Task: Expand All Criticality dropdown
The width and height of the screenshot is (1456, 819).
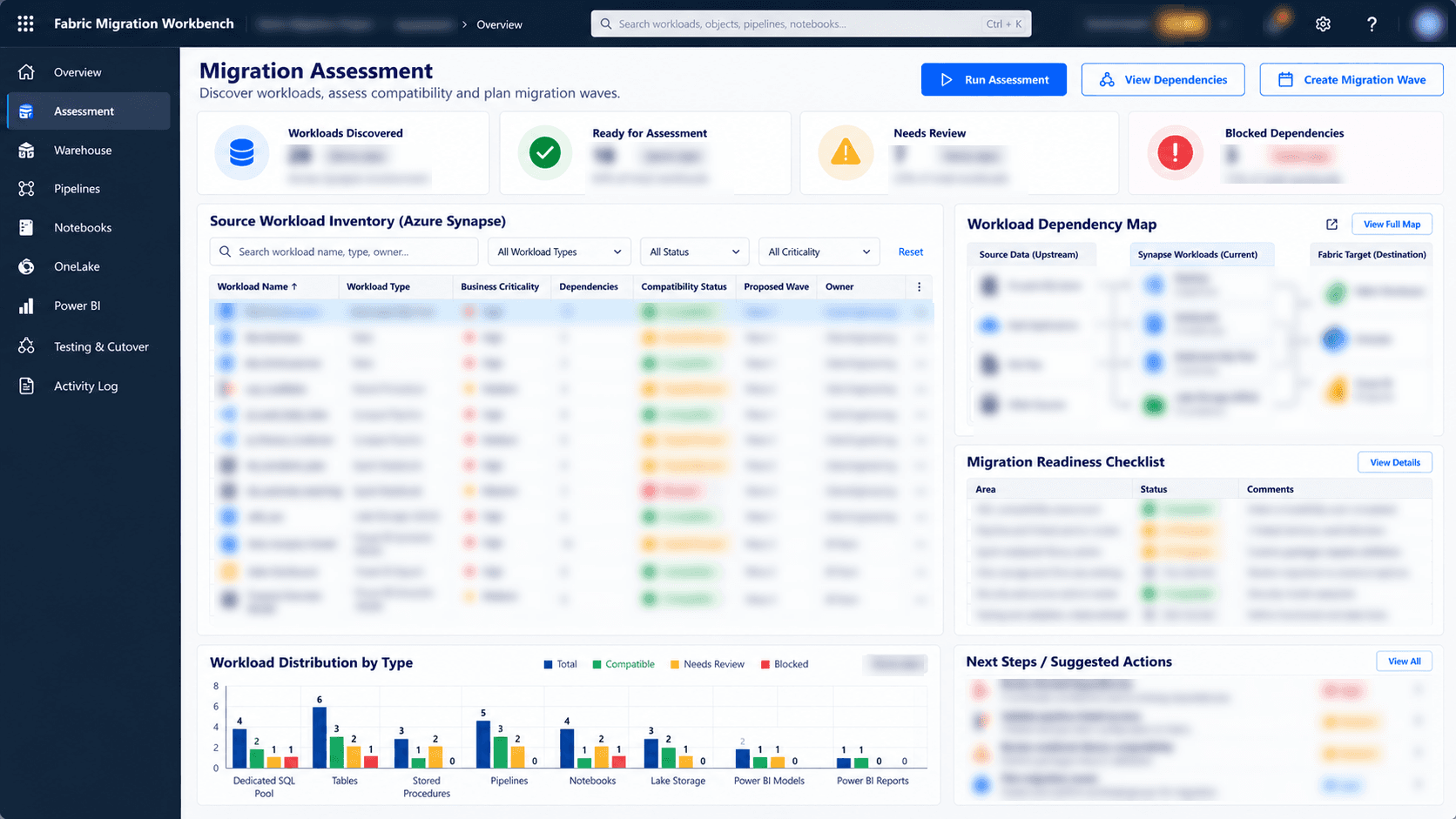Action: [819, 252]
